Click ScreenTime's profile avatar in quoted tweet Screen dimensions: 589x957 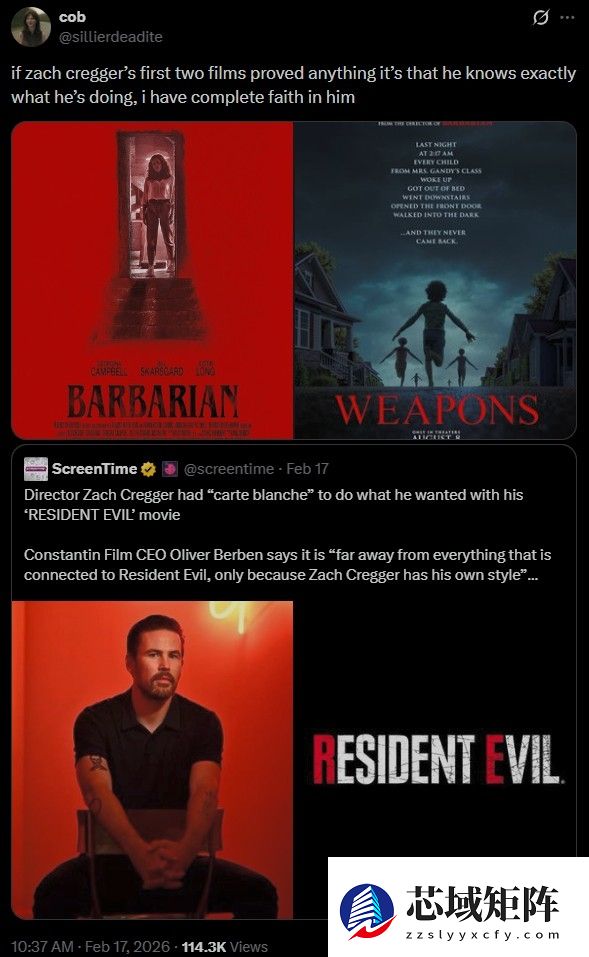coord(35,469)
